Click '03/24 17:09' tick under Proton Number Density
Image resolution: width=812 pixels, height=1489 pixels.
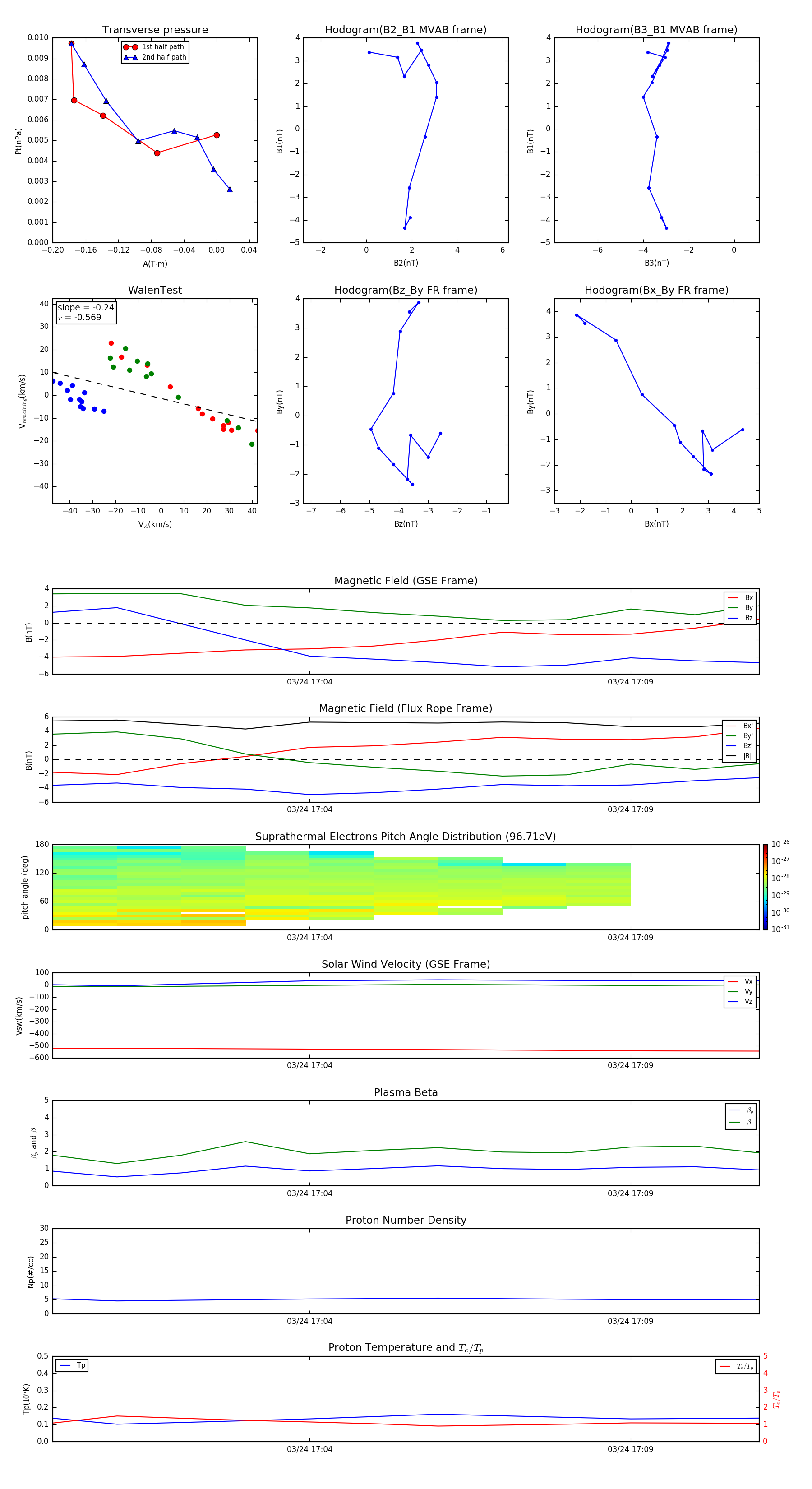[631, 1321]
